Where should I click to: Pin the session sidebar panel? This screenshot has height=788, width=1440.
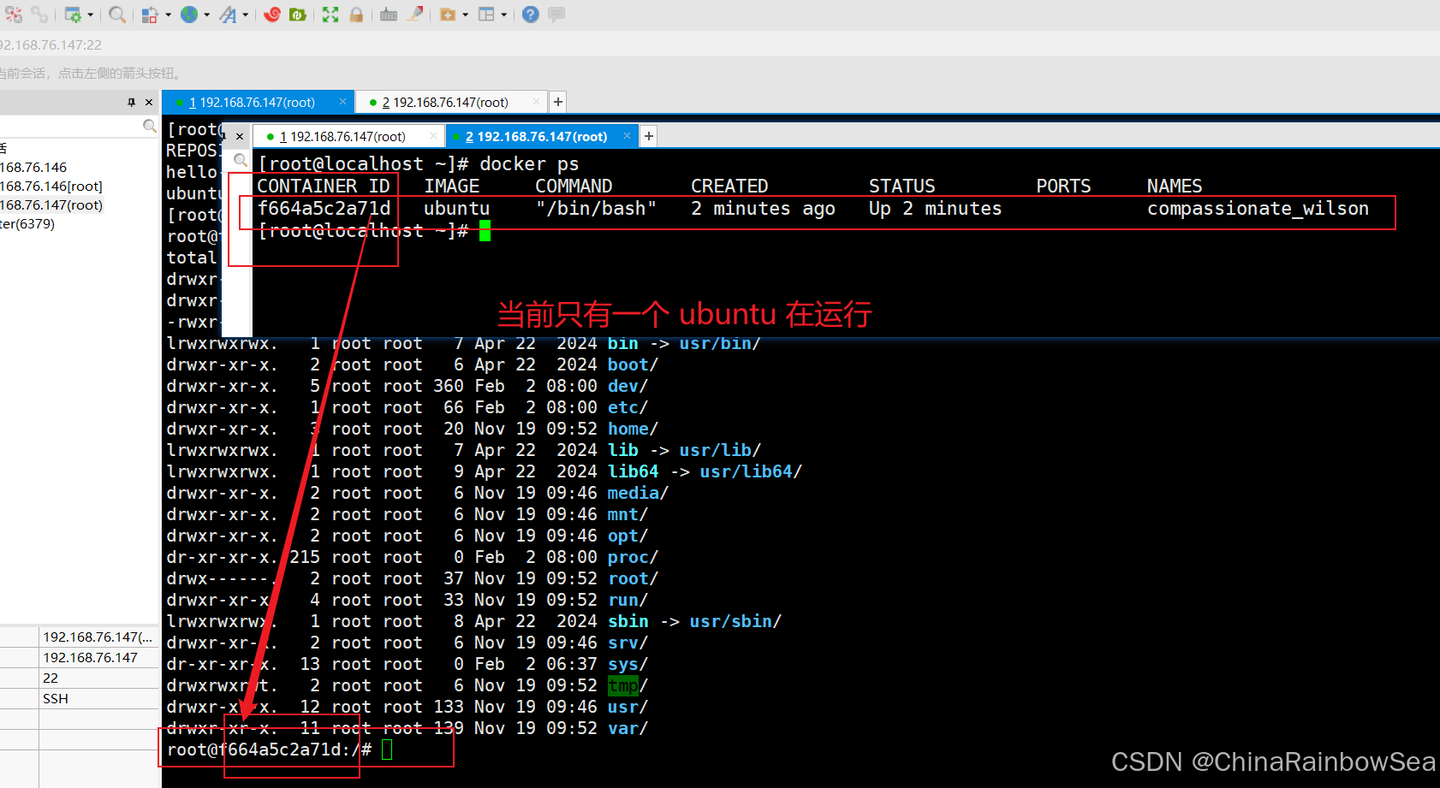click(x=129, y=101)
